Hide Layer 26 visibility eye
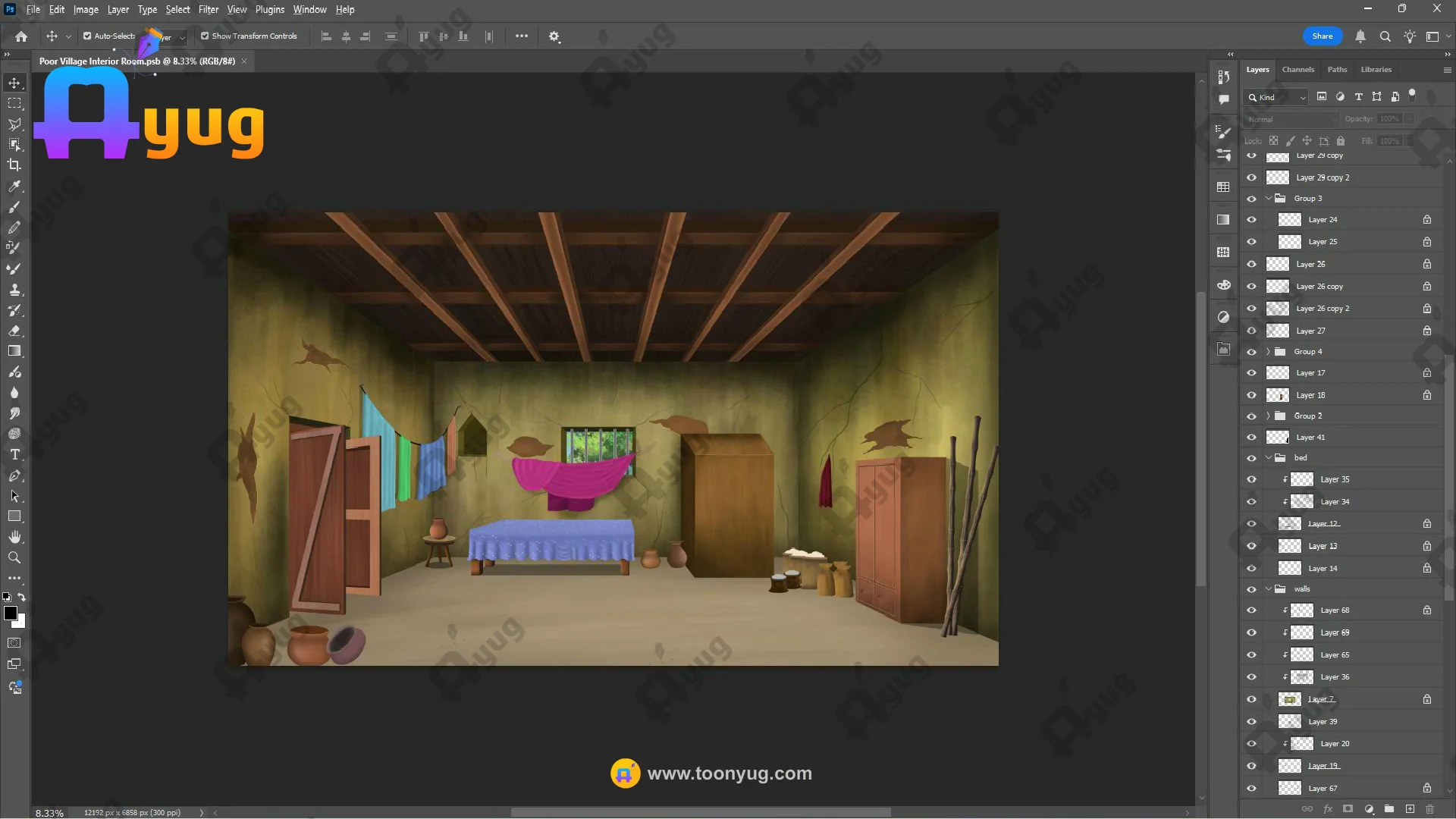 pos(1251,264)
